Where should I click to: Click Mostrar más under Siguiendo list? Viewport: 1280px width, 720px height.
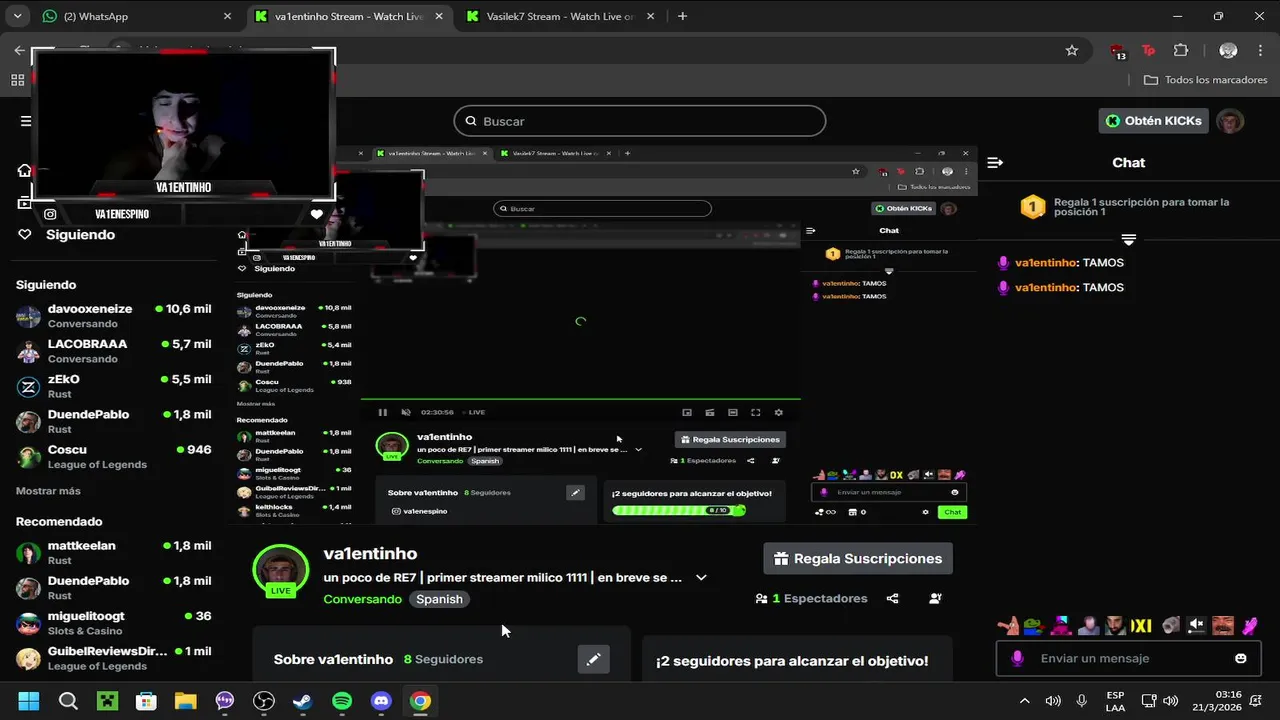tap(48, 491)
